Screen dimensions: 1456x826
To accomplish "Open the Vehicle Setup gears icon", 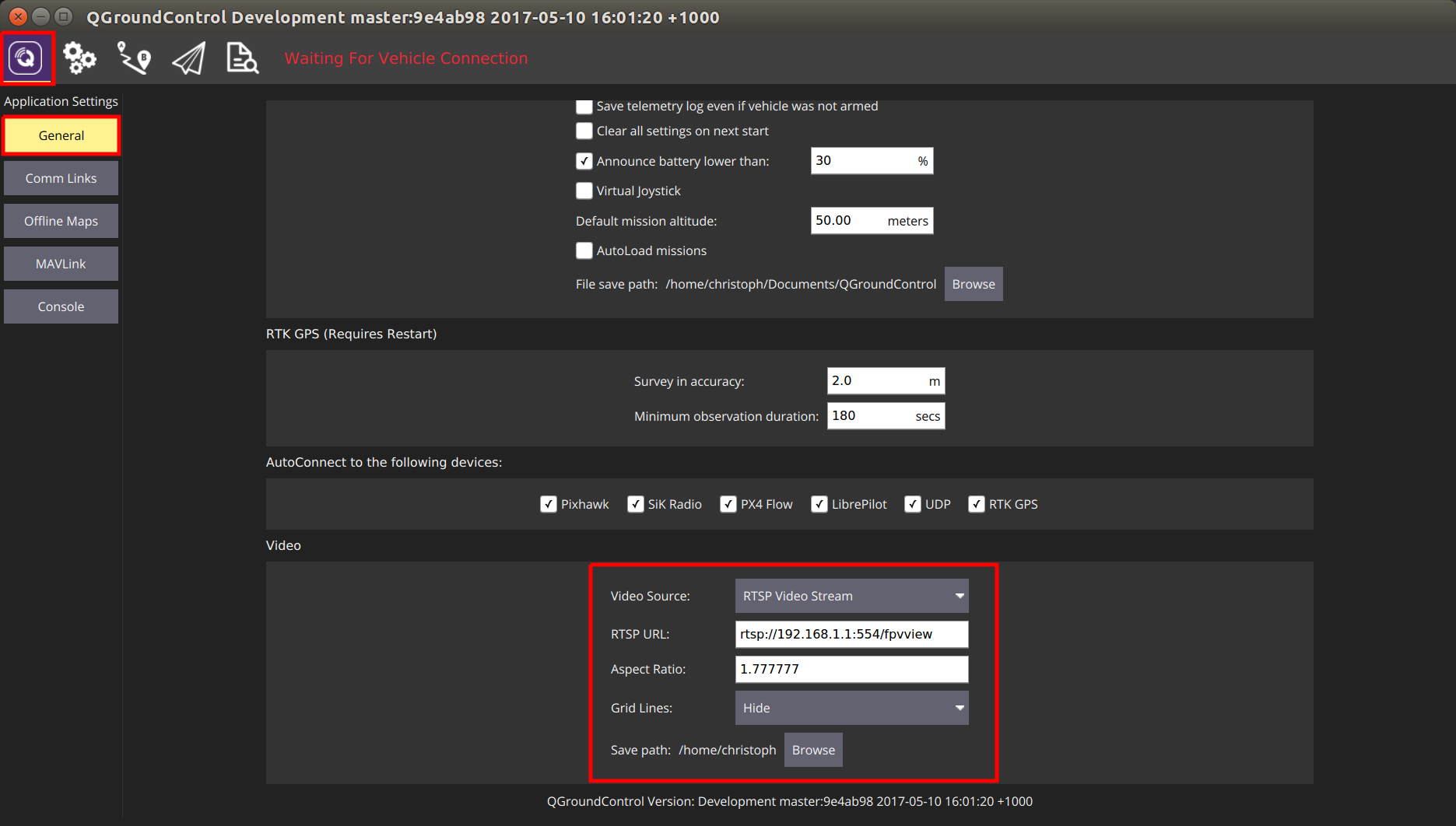I will [79, 58].
